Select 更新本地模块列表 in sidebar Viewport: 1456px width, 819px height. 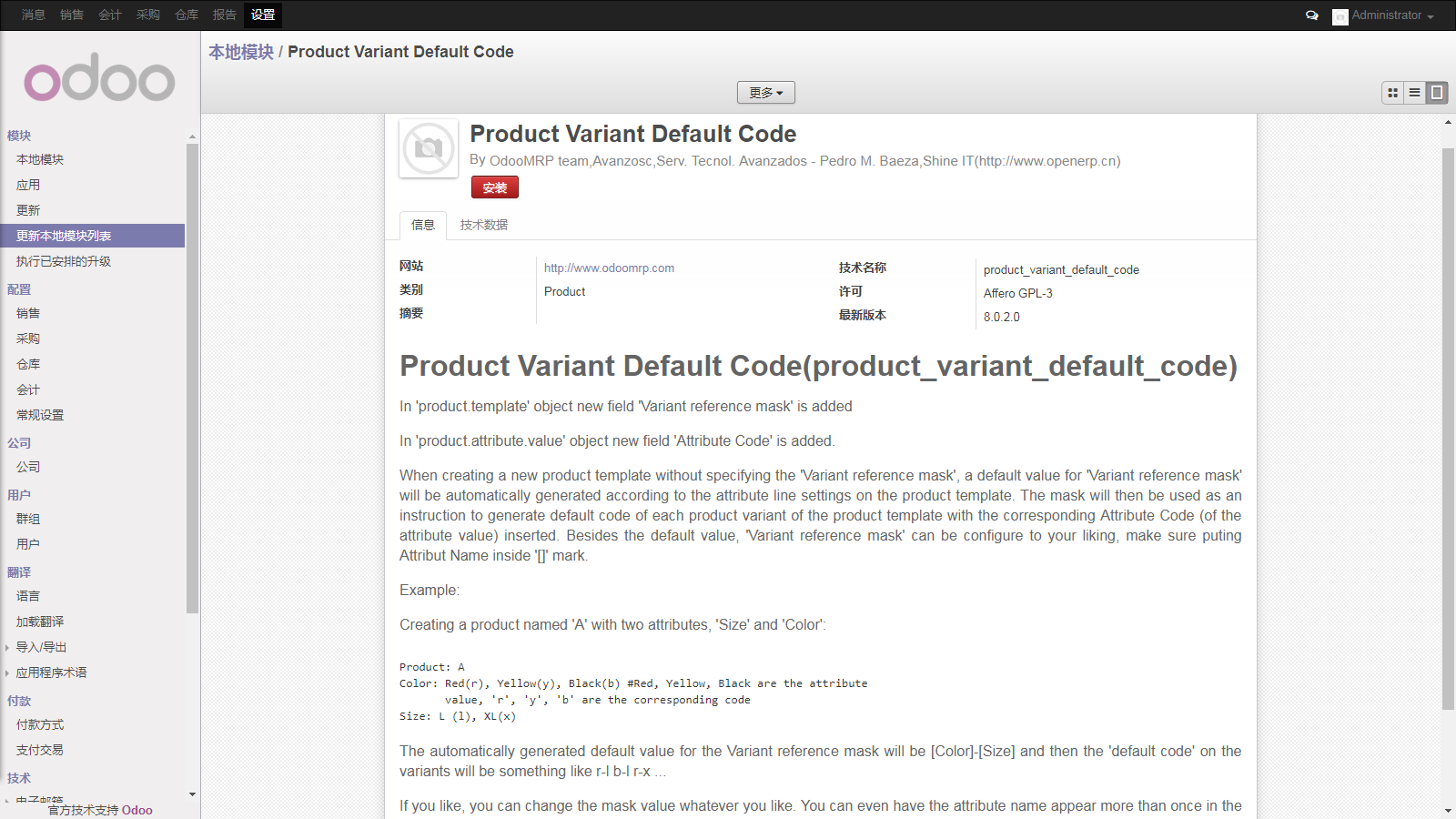(x=93, y=236)
